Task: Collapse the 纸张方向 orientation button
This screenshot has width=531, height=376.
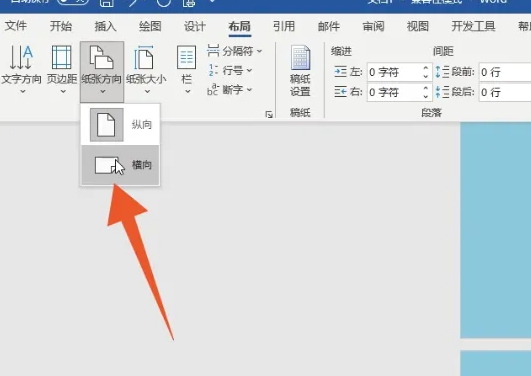Action: point(102,71)
